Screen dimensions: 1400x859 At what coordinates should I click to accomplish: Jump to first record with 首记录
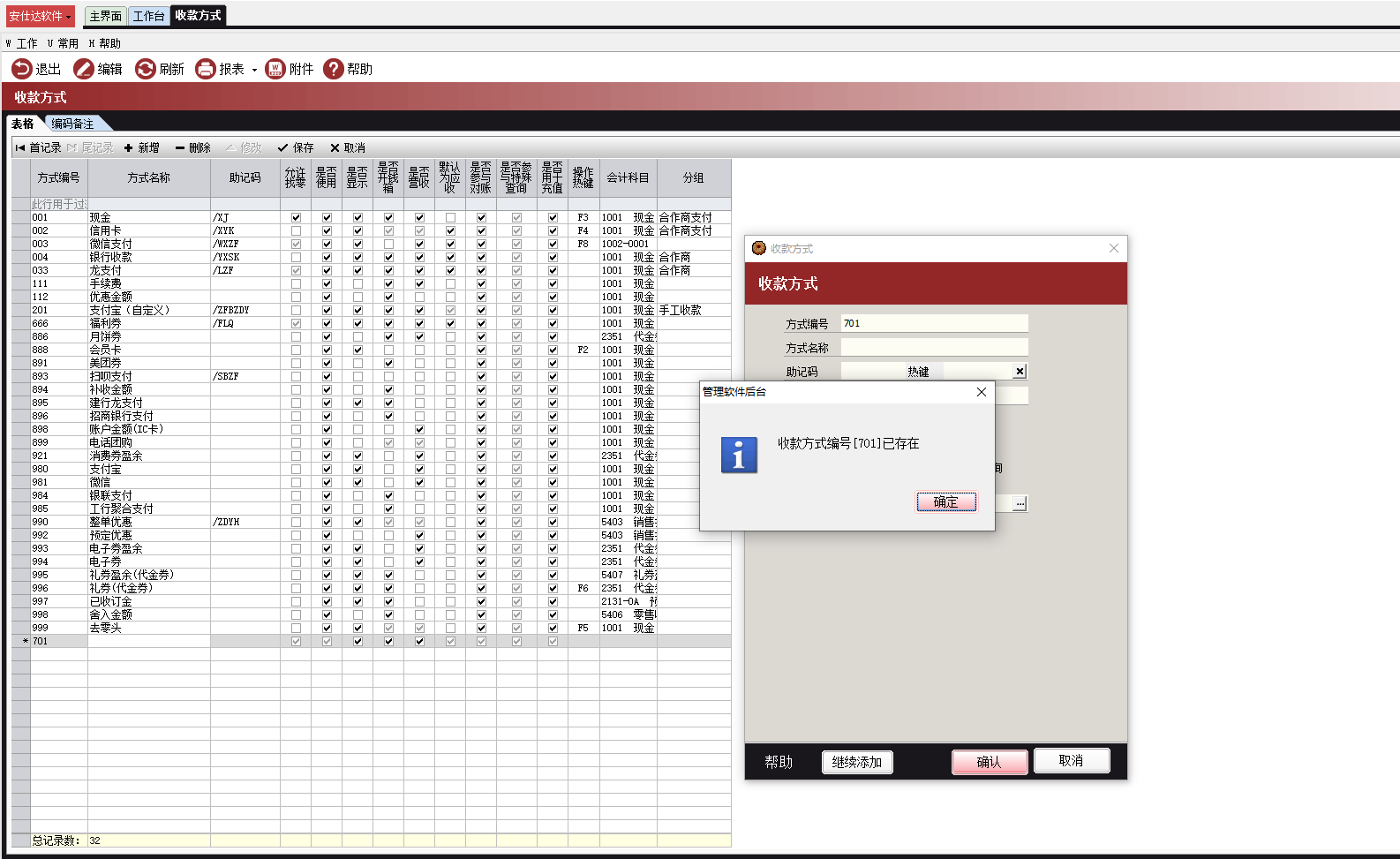tap(38, 147)
